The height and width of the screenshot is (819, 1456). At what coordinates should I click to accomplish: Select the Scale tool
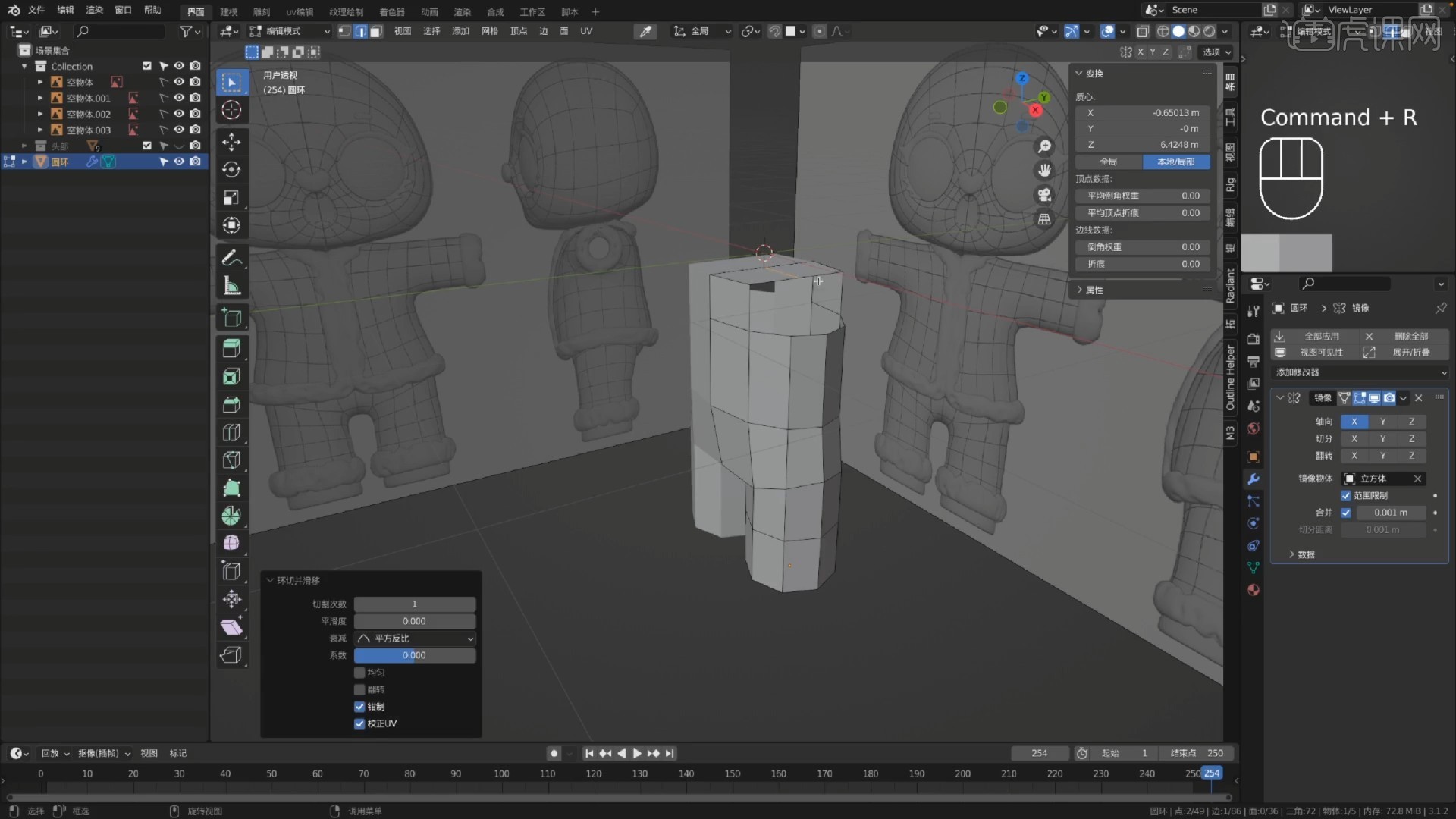pos(231,197)
